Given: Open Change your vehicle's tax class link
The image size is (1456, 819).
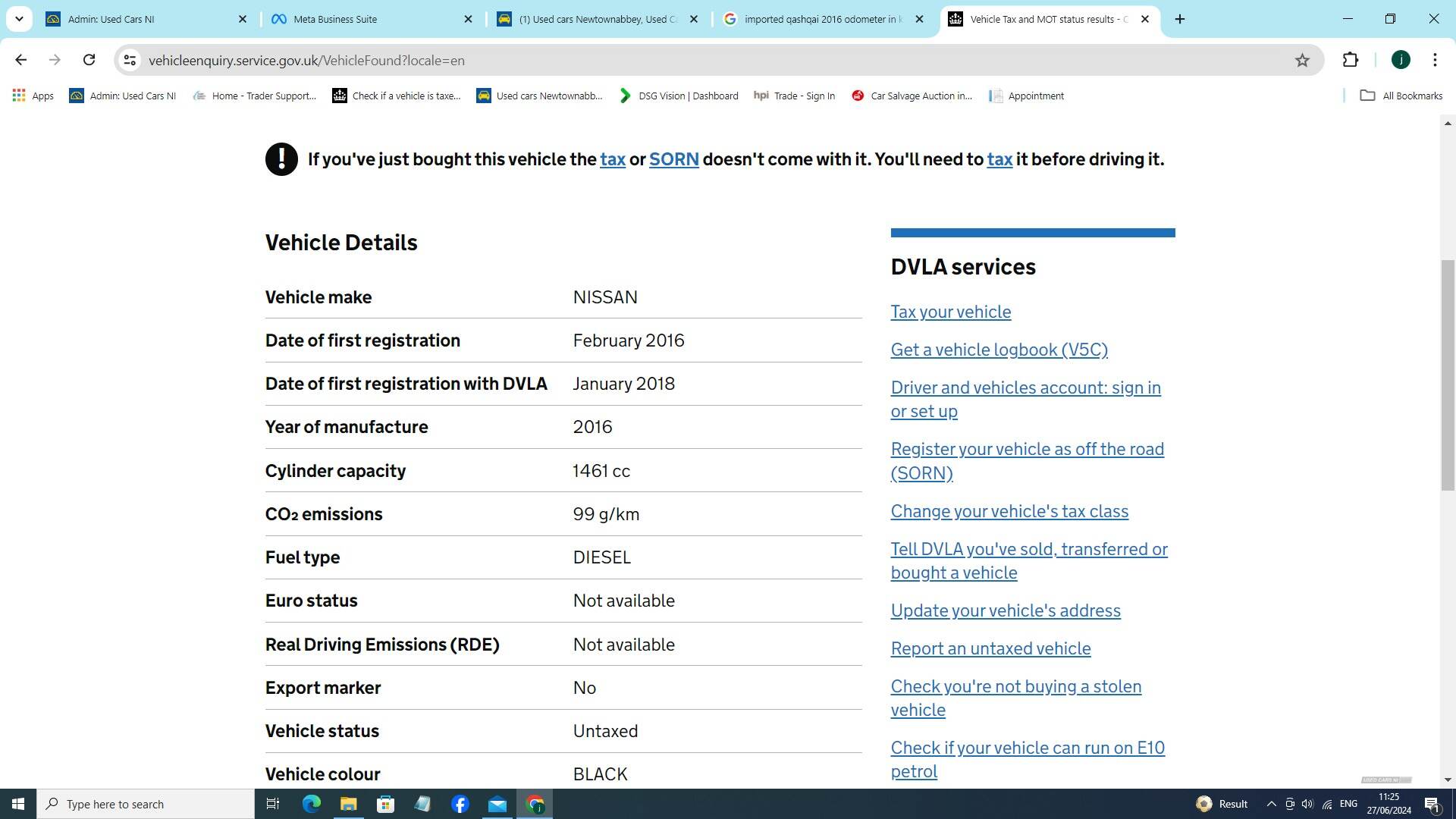Looking at the screenshot, I should [x=1009, y=511].
